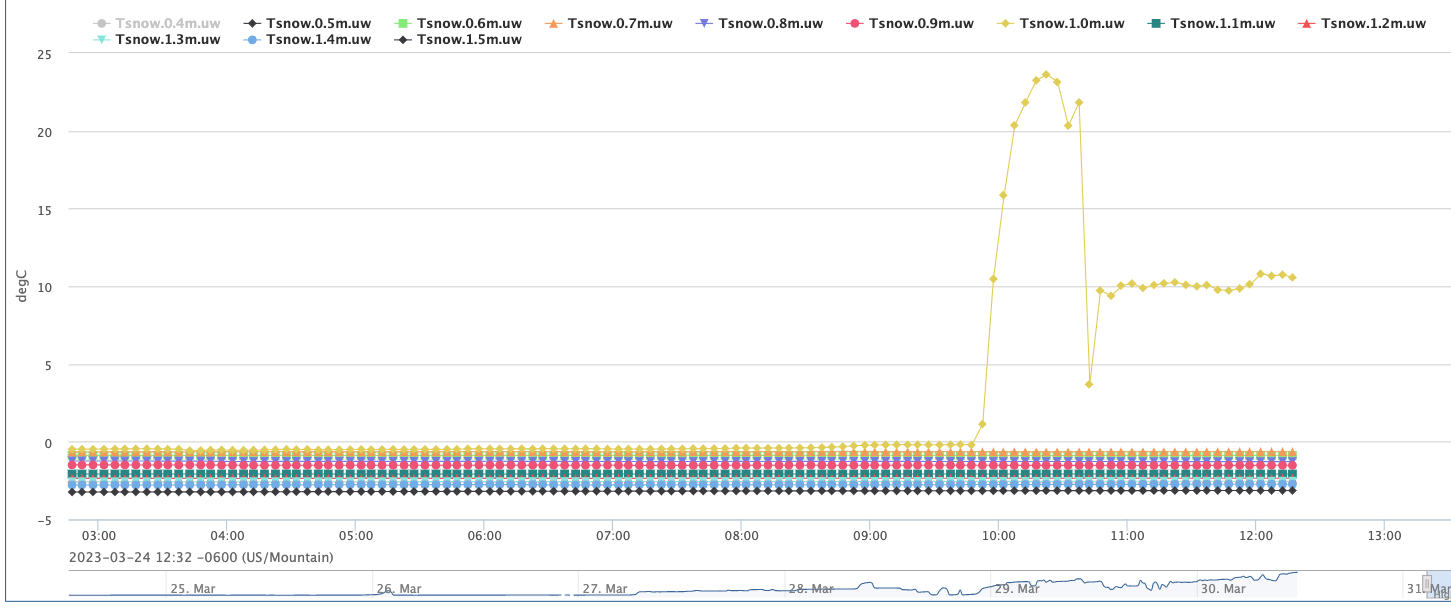
Task: Click the red circle Tsnow.0.9m.uw legend marker
Action: pyautogui.click(x=853, y=23)
